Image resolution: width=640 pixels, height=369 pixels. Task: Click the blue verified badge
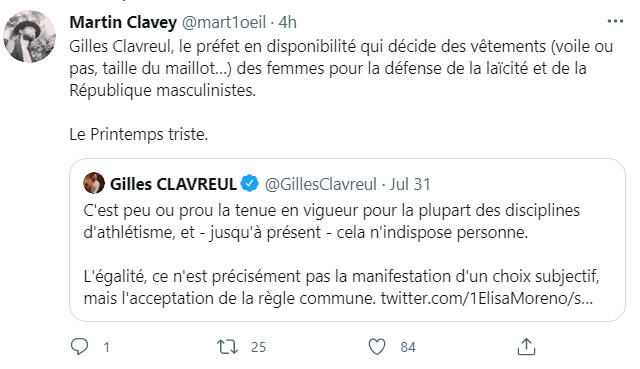coord(250,184)
